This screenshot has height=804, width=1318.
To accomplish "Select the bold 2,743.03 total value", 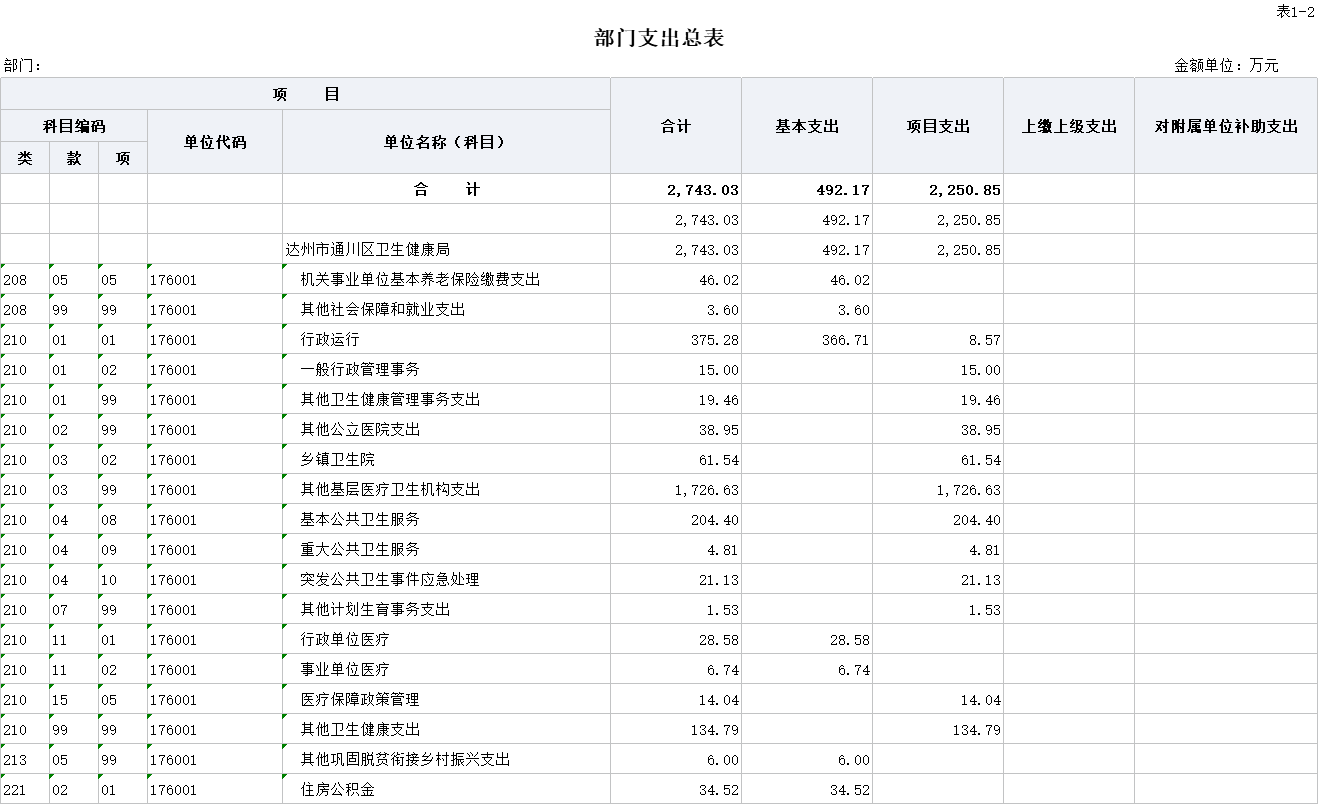I will [x=703, y=190].
